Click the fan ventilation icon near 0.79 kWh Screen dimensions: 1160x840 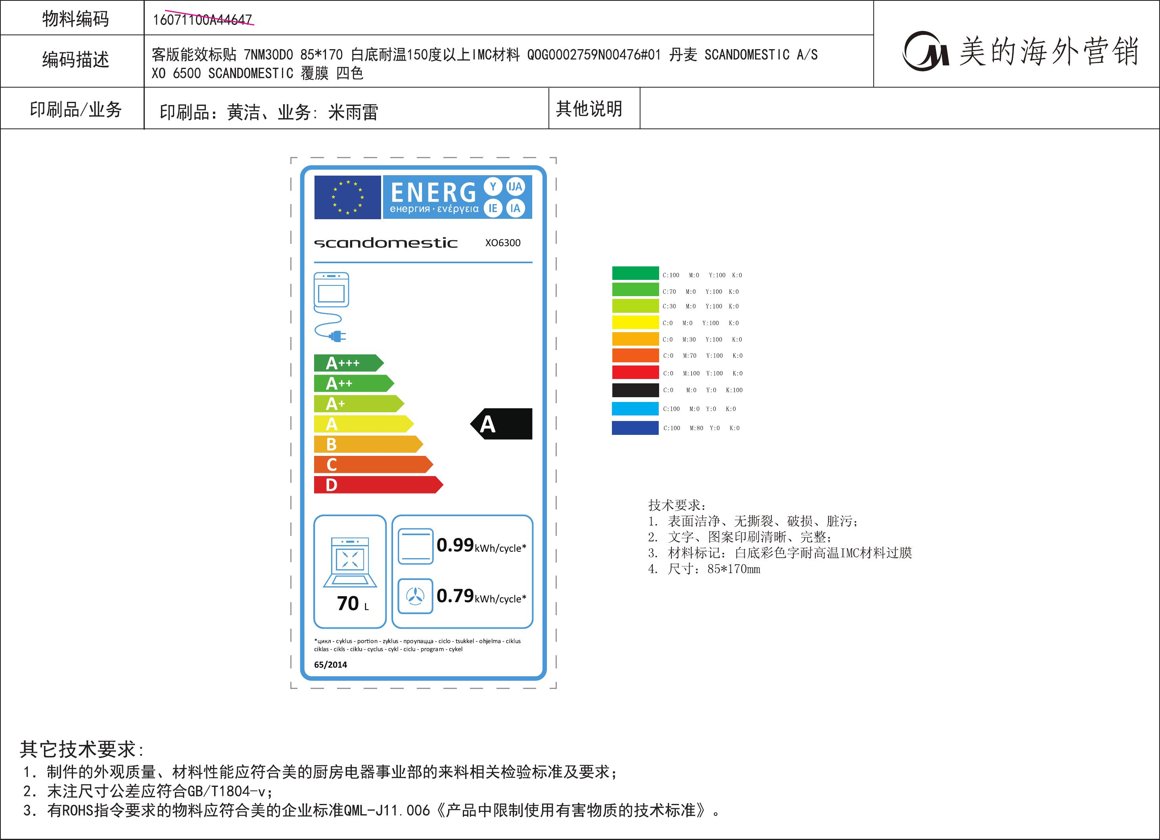(x=414, y=596)
